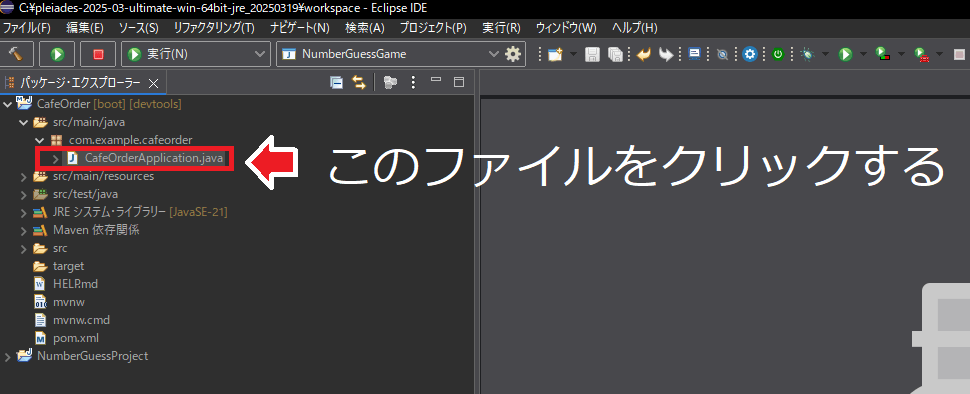Viewport: 970px width, 394px height.
Task: Select the mvnw file
Action: pos(69,302)
